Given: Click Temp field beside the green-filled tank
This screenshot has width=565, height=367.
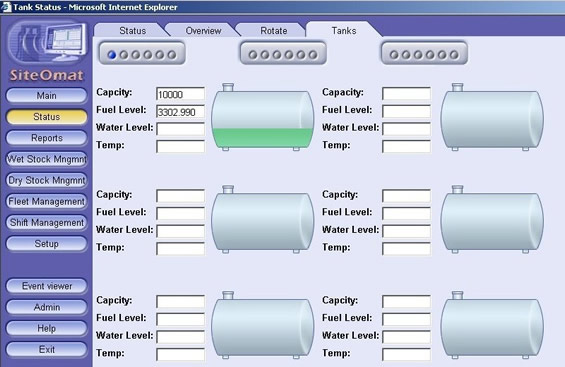Looking at the screenshot, I should tap(181, 147).
